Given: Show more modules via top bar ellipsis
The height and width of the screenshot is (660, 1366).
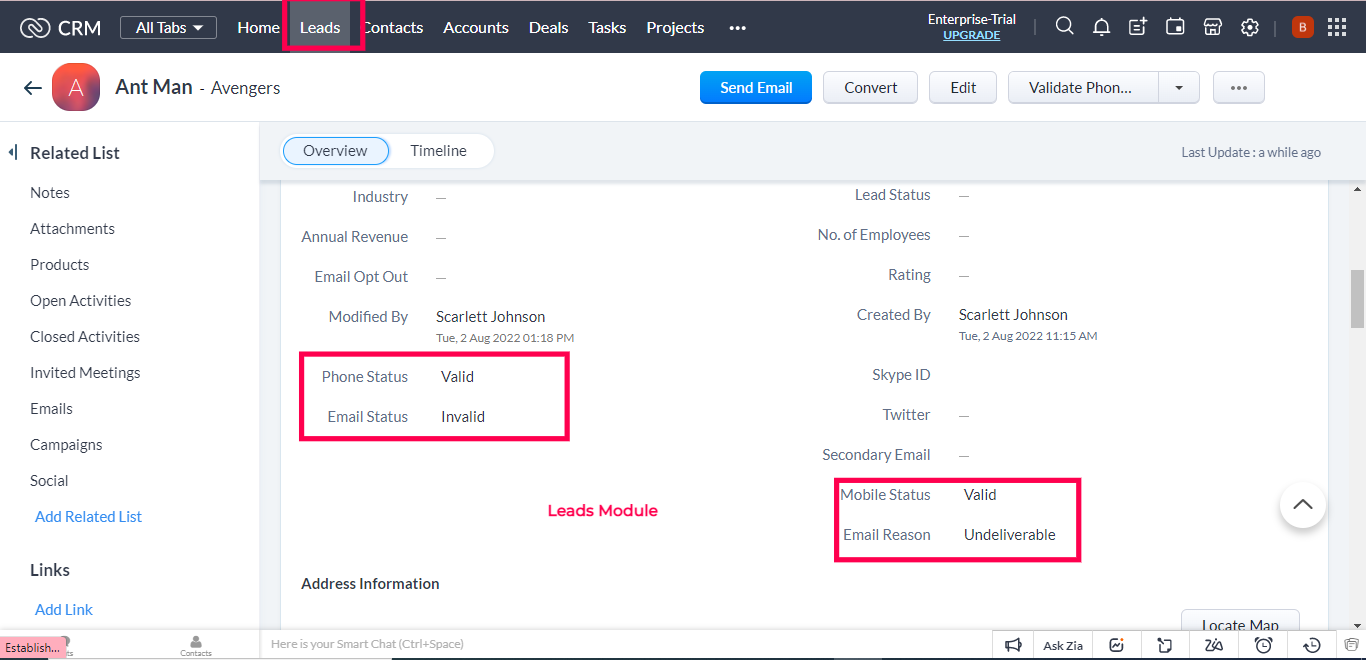Looking at the screenshot, I should point(738,28).
